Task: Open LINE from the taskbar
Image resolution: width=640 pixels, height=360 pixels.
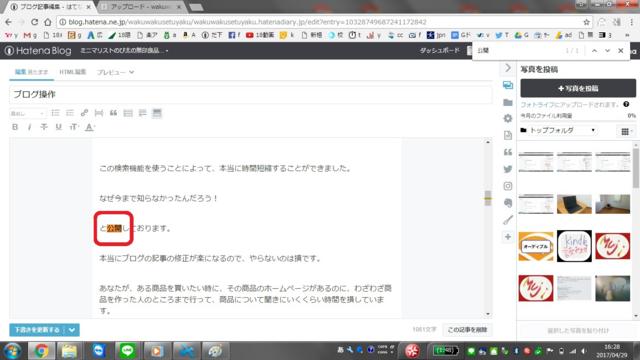Action: (x=127, y=351)
